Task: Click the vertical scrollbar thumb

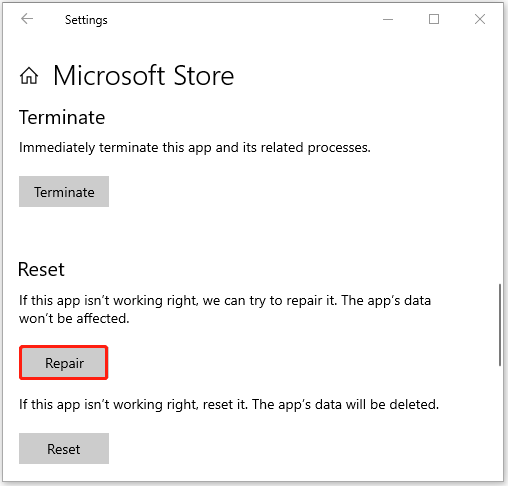Action: (500, 325)
